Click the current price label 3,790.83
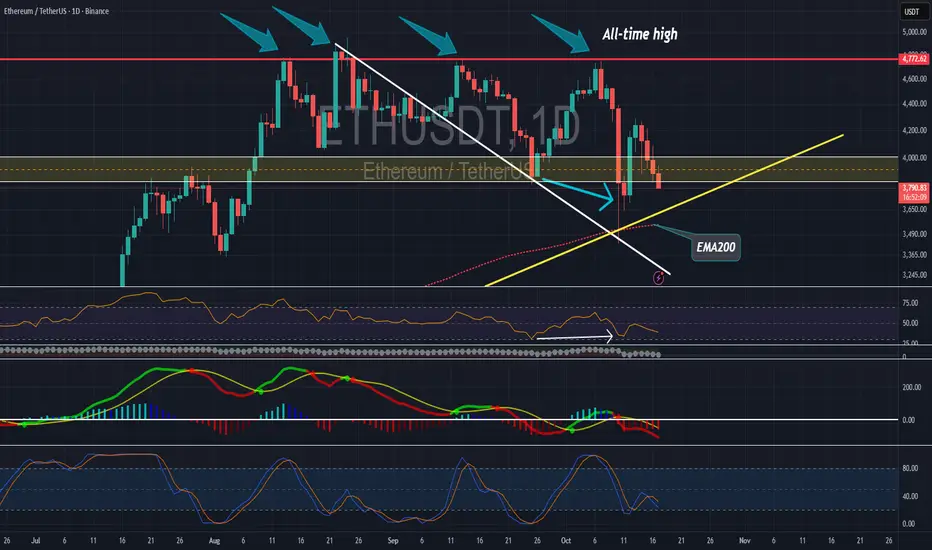Image resolution: width=932 pixels, height=550 pixels. click(x=914, y=188)
